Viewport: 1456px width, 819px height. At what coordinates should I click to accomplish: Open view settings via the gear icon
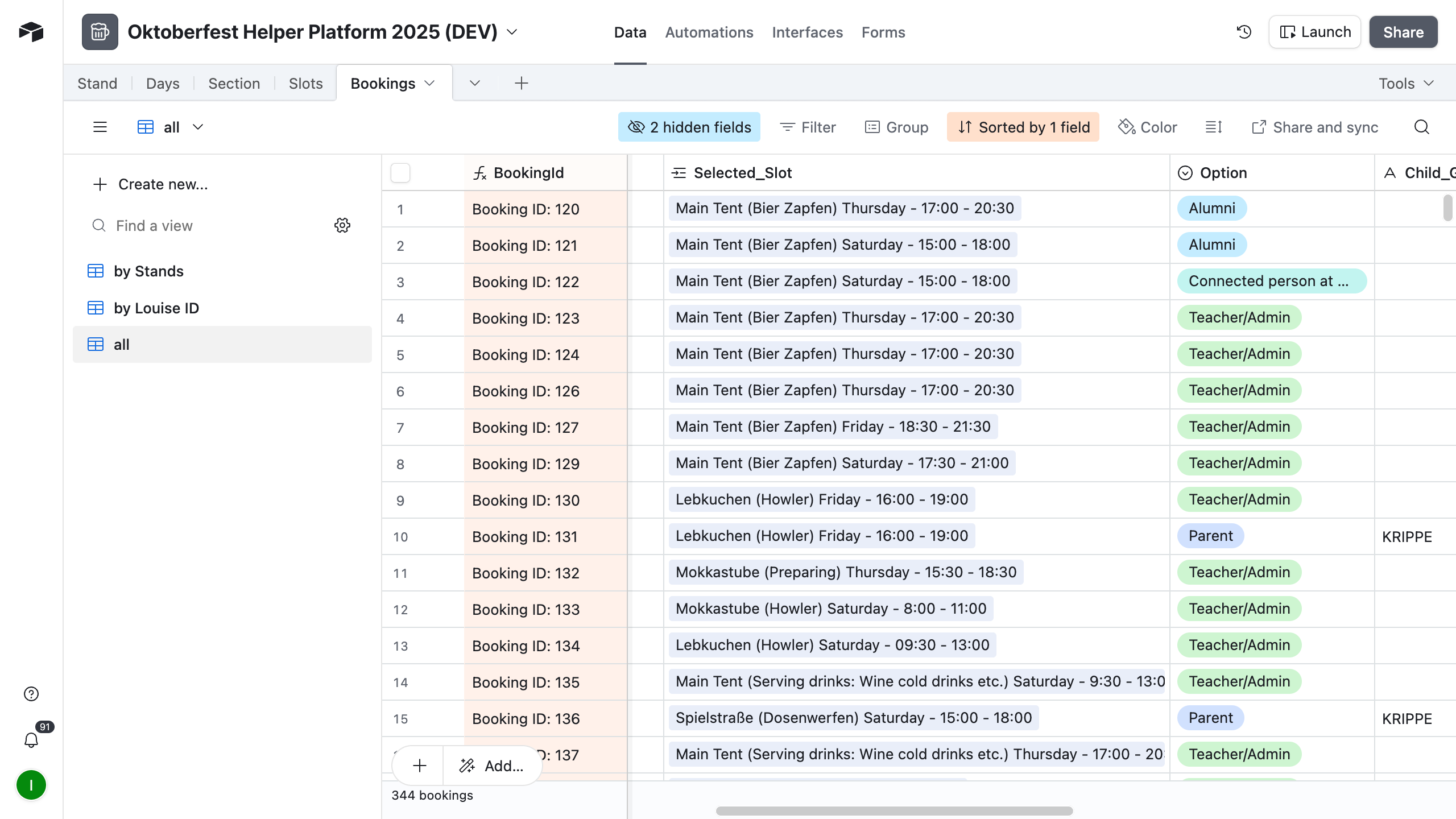(x=342, y=225)
